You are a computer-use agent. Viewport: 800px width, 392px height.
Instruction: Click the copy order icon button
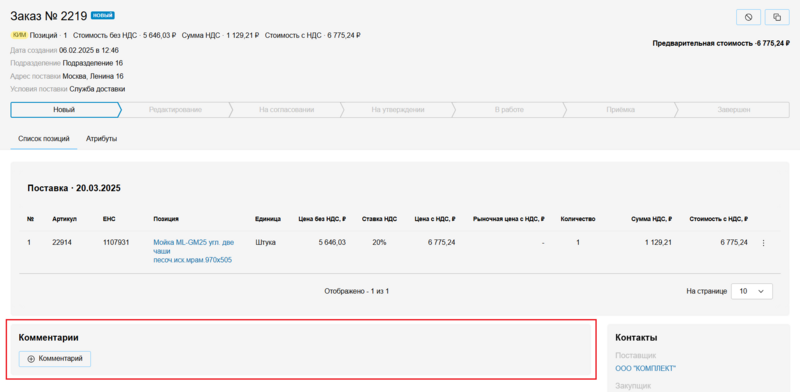click(777, 17)
